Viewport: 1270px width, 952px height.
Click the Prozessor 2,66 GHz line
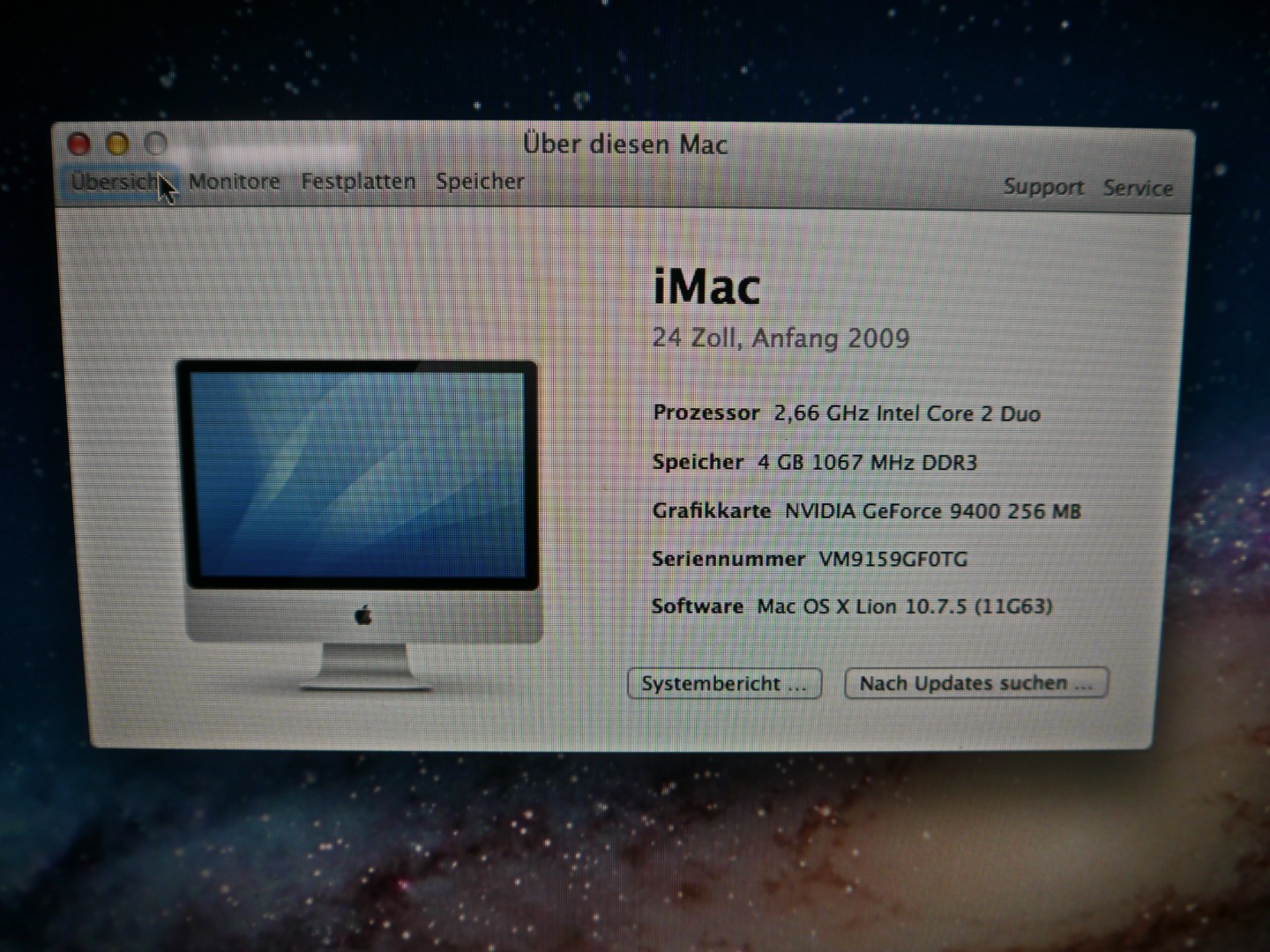(846, 413)
